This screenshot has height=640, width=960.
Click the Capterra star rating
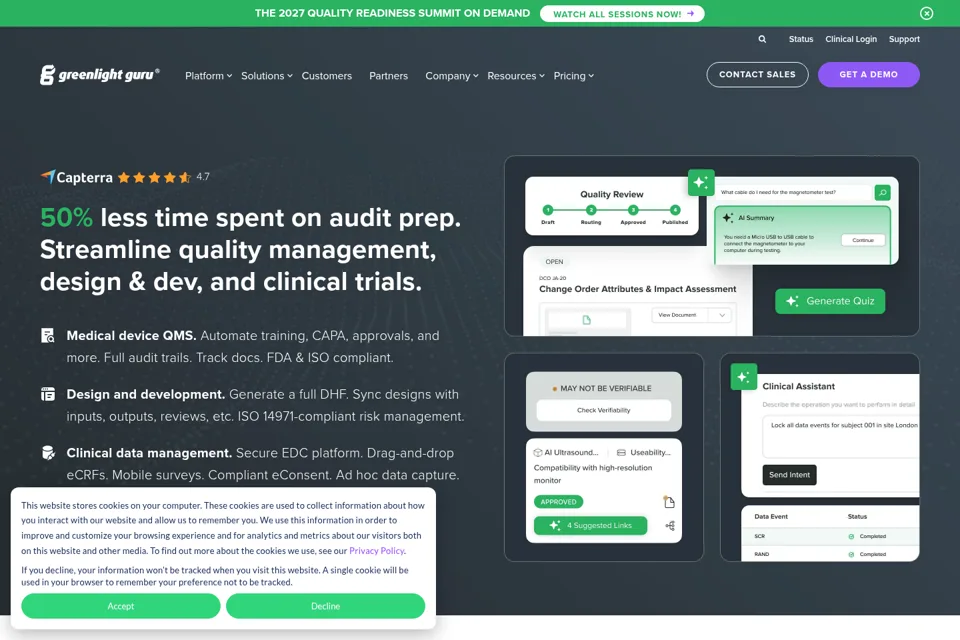[154, 178]
